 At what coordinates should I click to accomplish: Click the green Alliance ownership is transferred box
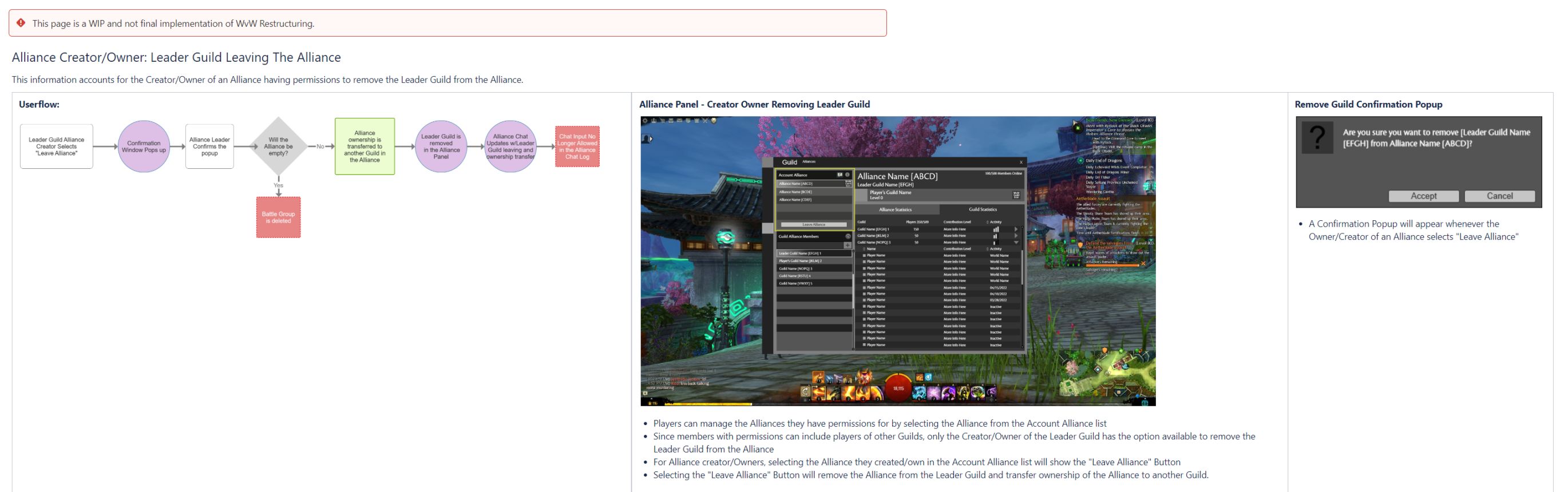tap(365, 146)
